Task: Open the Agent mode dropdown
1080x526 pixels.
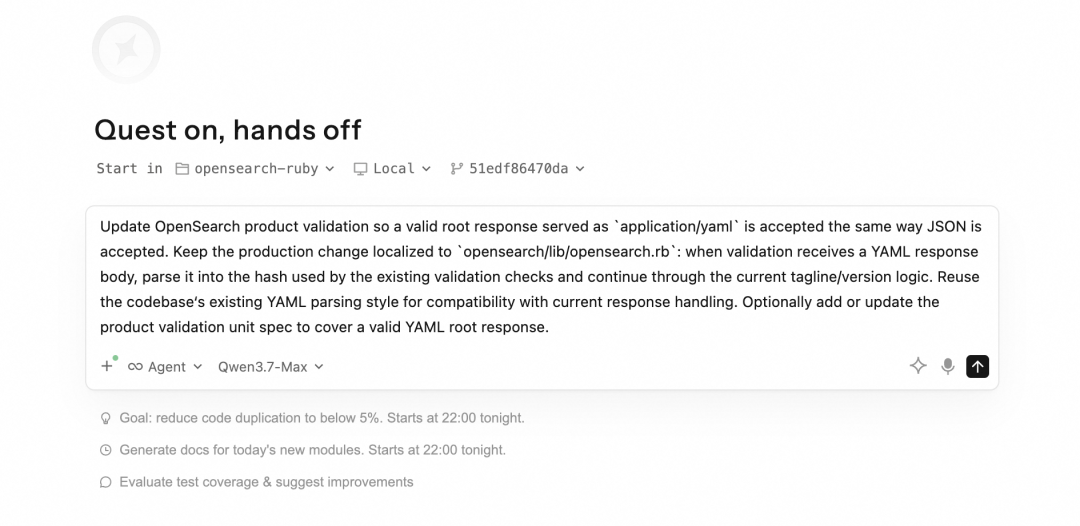Action: pyautogui.click(x=165, y=367)
